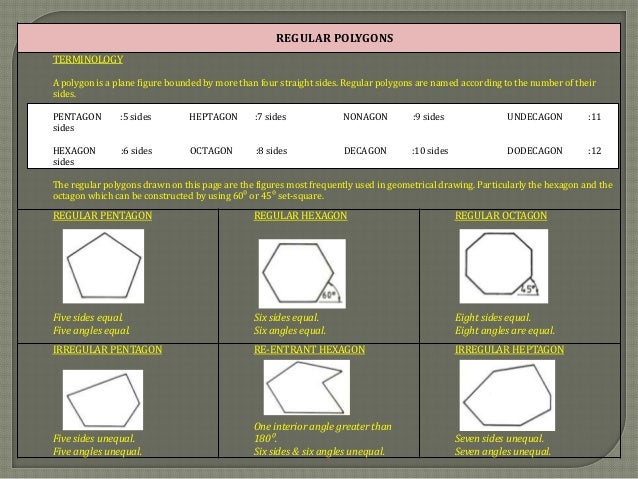
Task: Click the 'Five angles equal.' caption
Action: coord(91,330)
